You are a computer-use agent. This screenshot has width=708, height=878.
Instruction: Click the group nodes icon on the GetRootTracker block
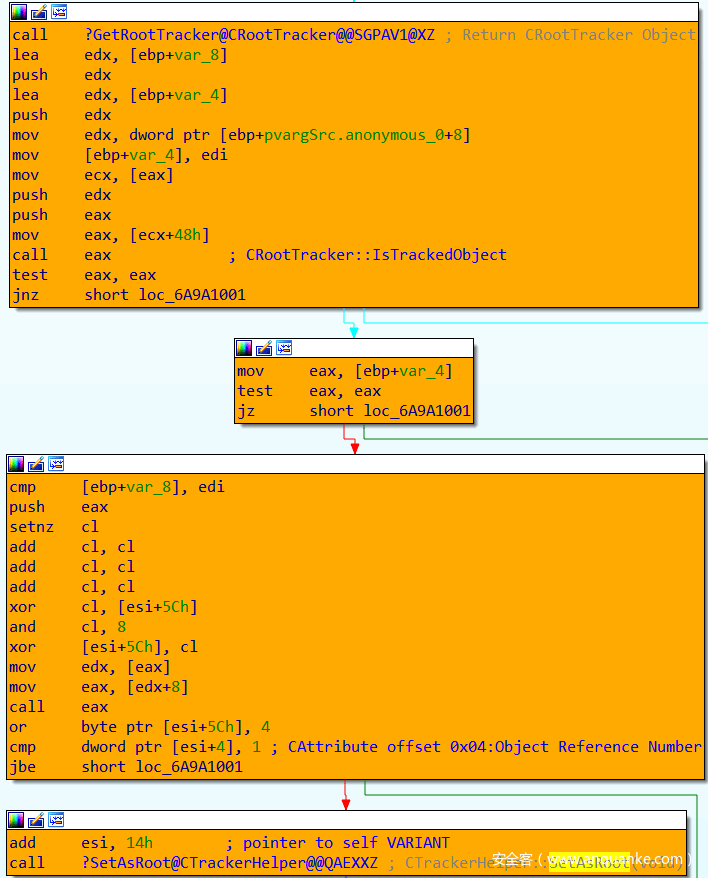[x=59, y=12]
